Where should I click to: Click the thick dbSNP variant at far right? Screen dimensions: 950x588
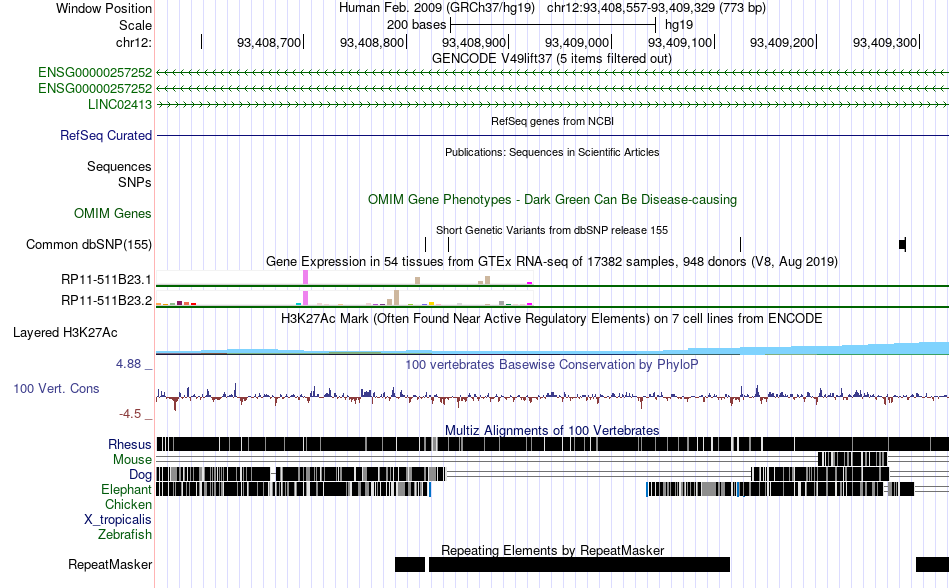tap(902, 245)
